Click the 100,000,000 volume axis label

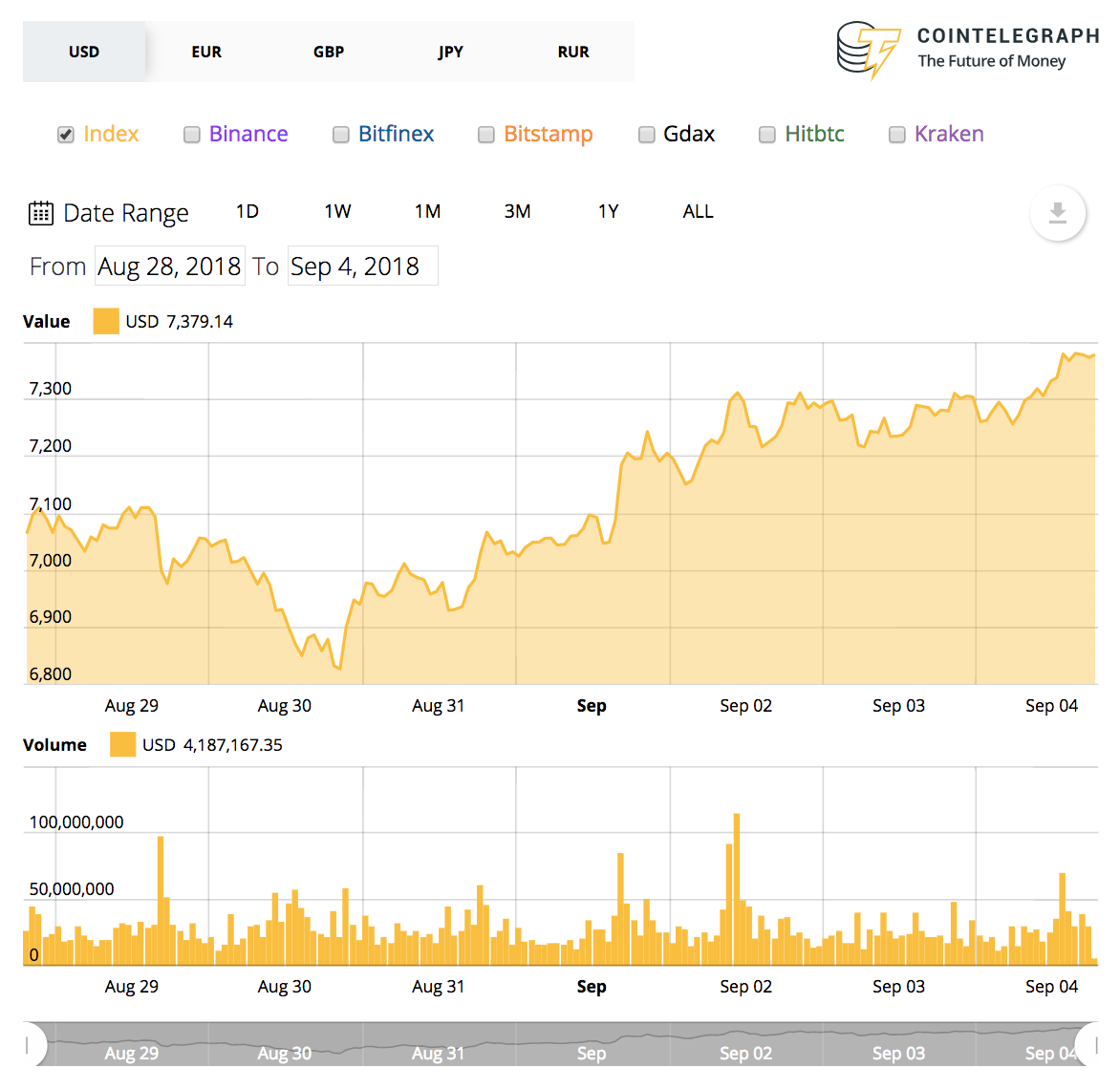76,822
